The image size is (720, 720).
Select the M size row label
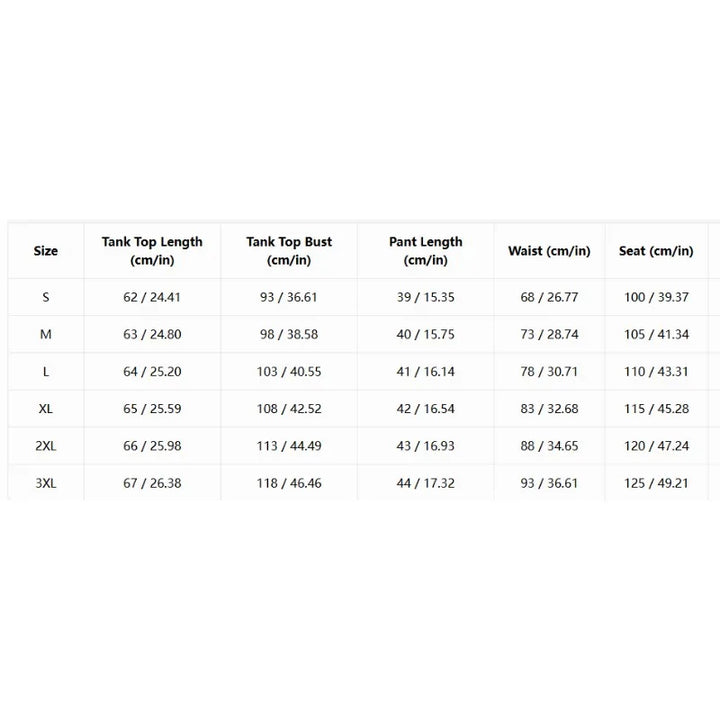(x=45, y=334)
